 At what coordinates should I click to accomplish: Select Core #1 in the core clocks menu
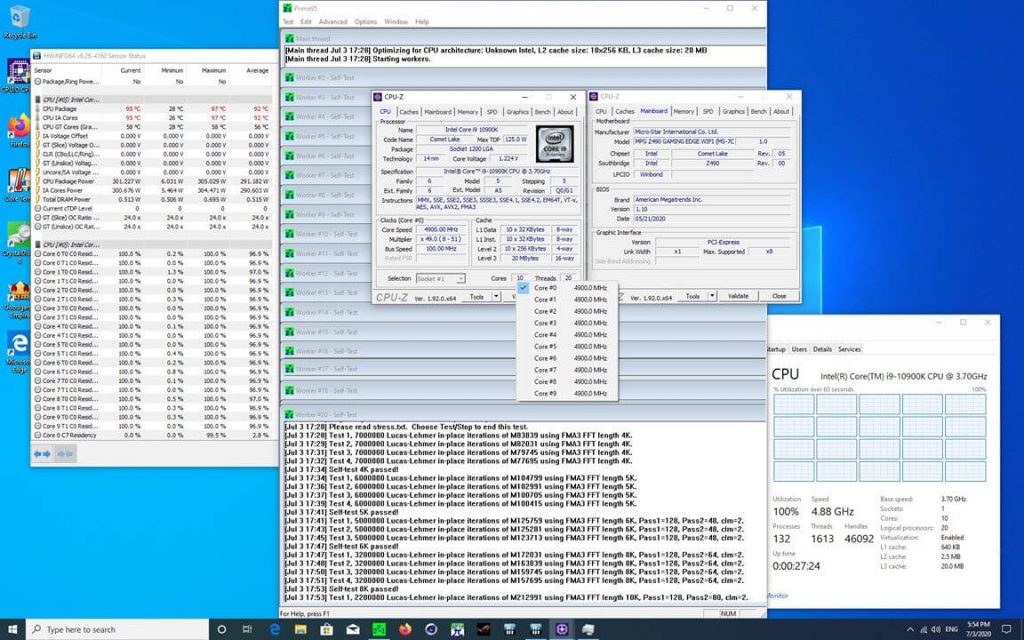566,299
